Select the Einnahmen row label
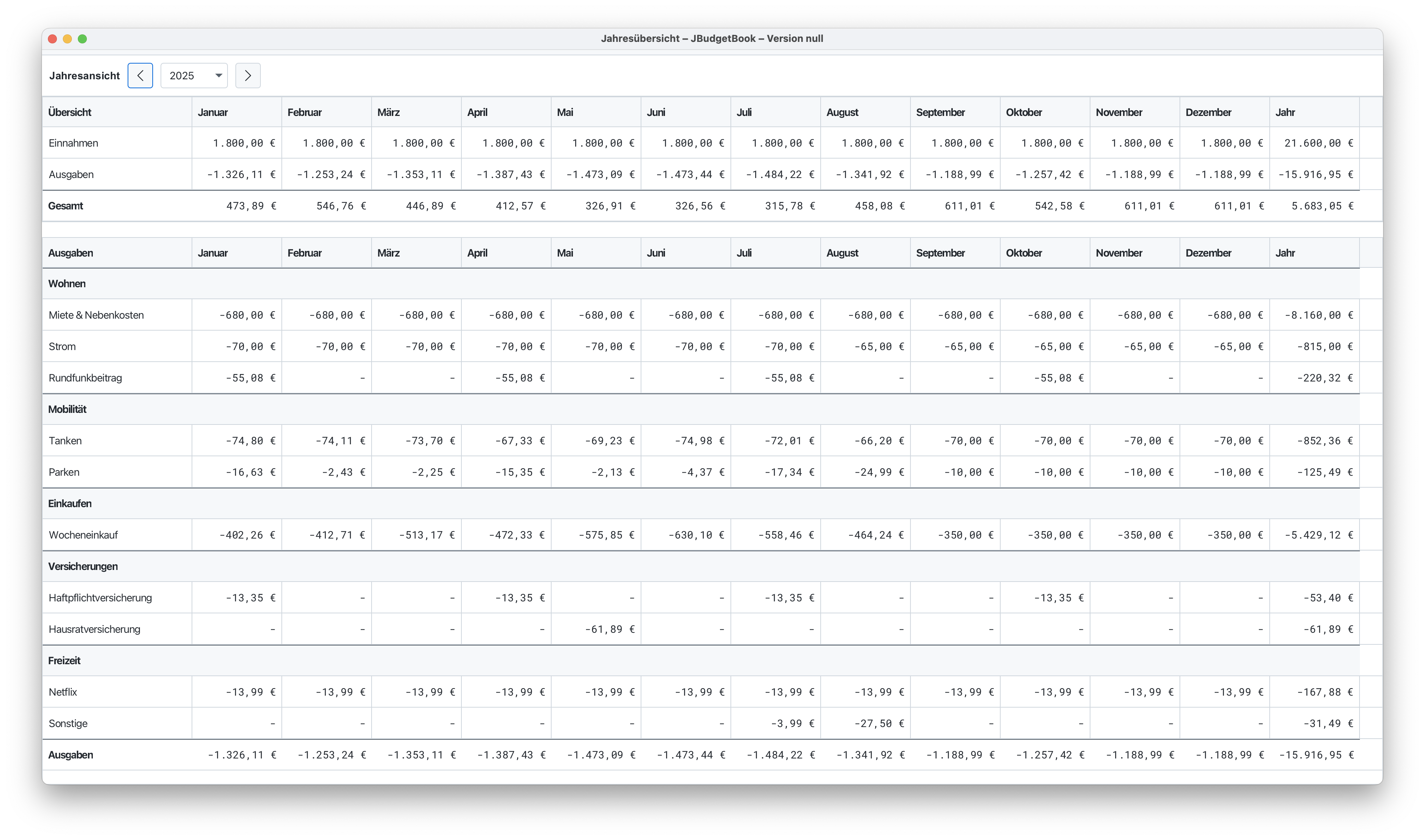 tap(74, 143)
